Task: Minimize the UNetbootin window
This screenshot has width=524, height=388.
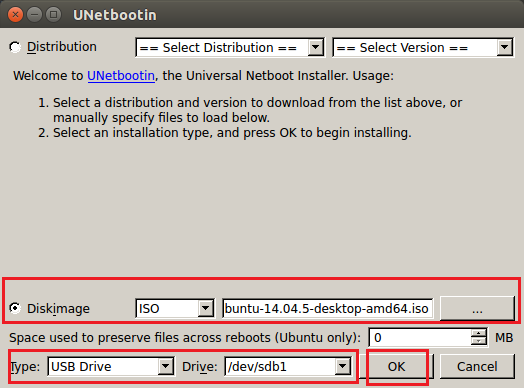Action: (x=34, y=15)
